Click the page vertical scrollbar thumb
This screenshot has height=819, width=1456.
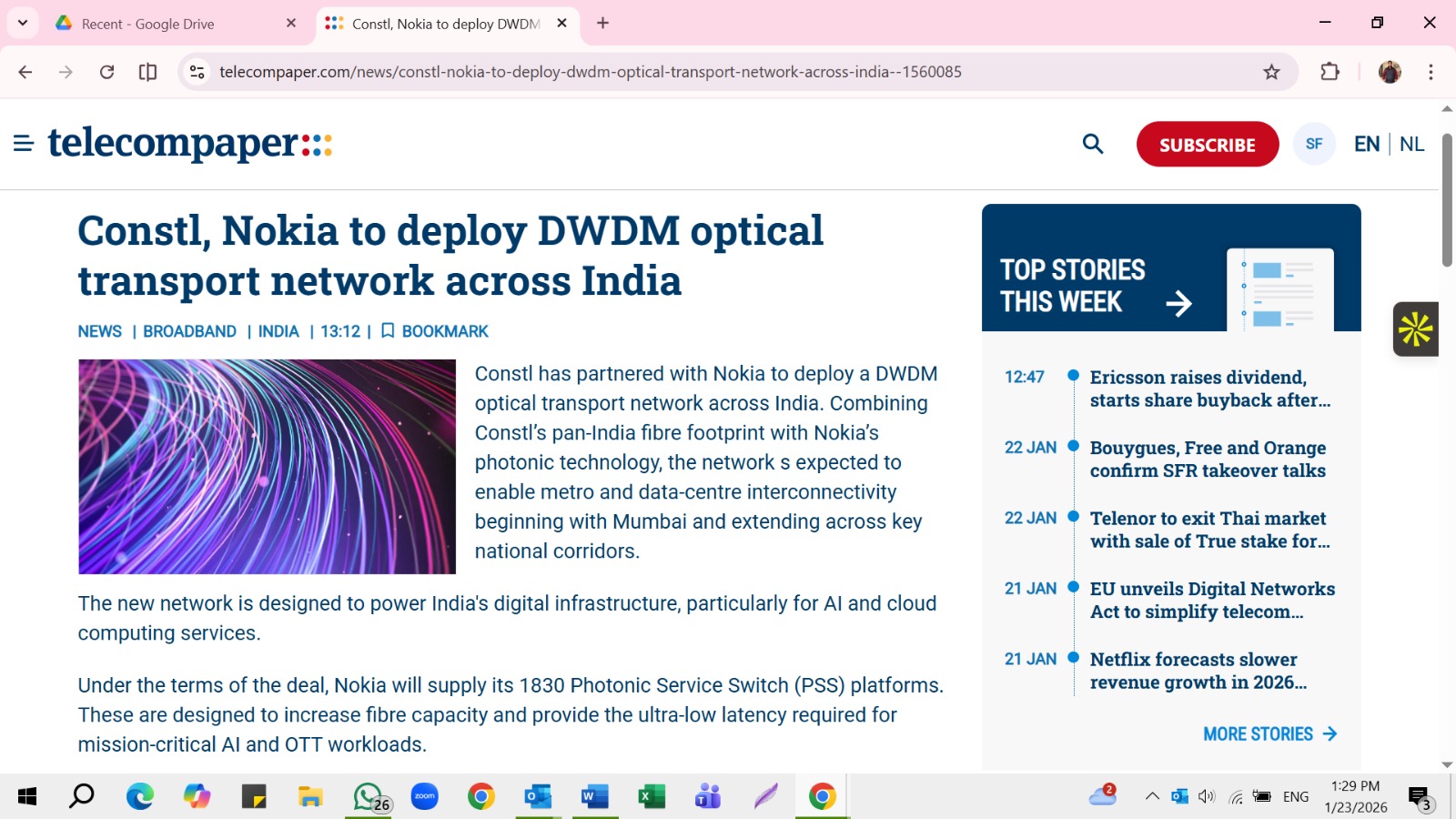(1447, 200)
